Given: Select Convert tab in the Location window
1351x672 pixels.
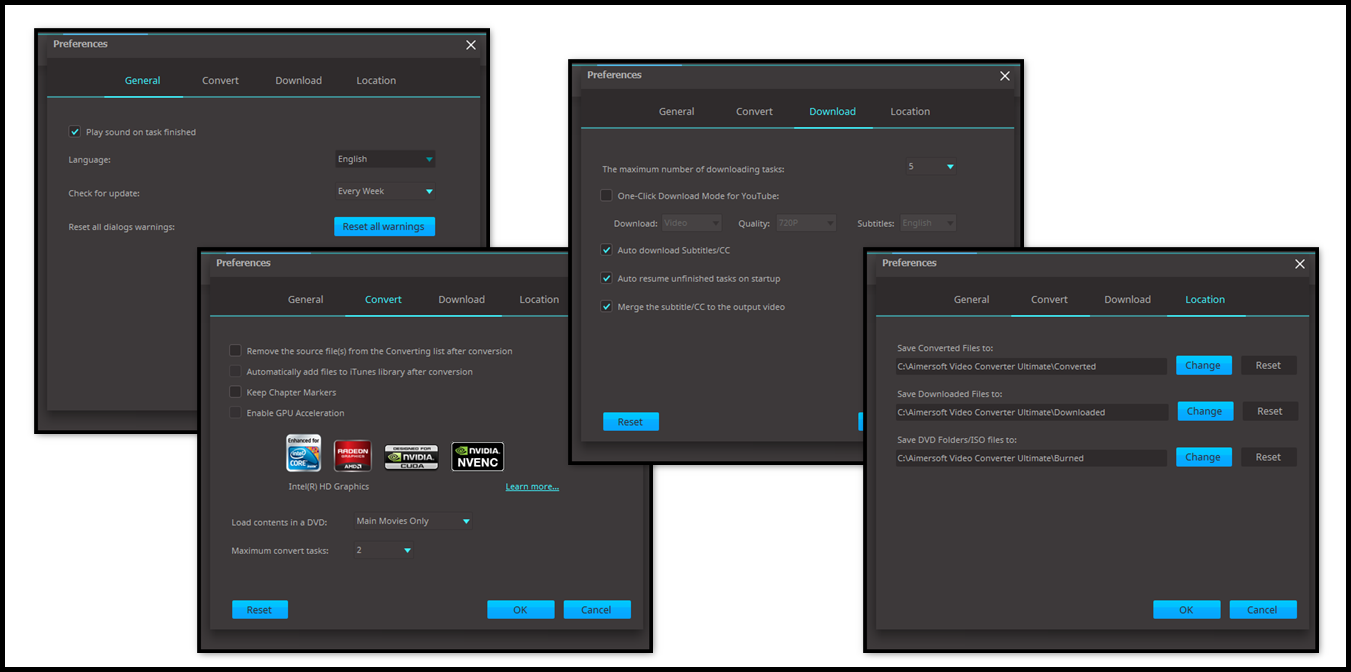Looking at the screenshot, I should (x=1049, y=300).
